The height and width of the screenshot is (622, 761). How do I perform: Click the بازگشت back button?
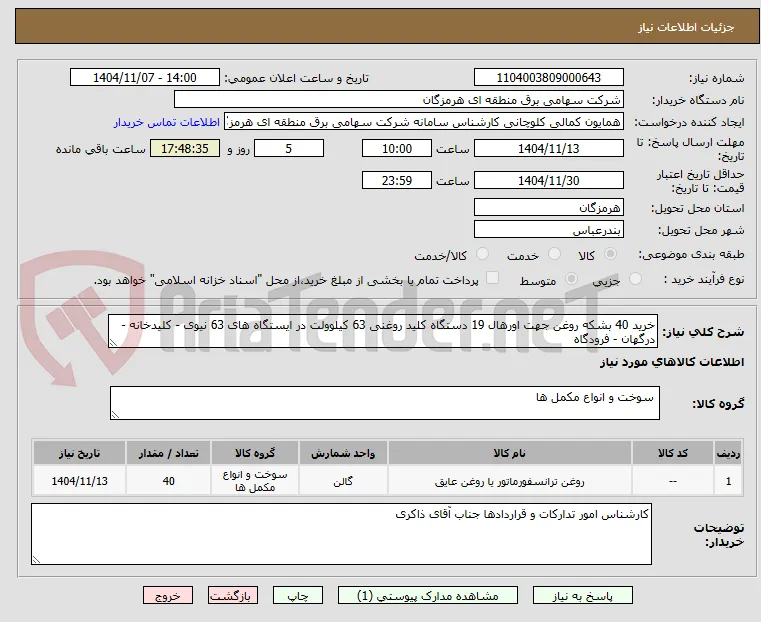(233, 595)
